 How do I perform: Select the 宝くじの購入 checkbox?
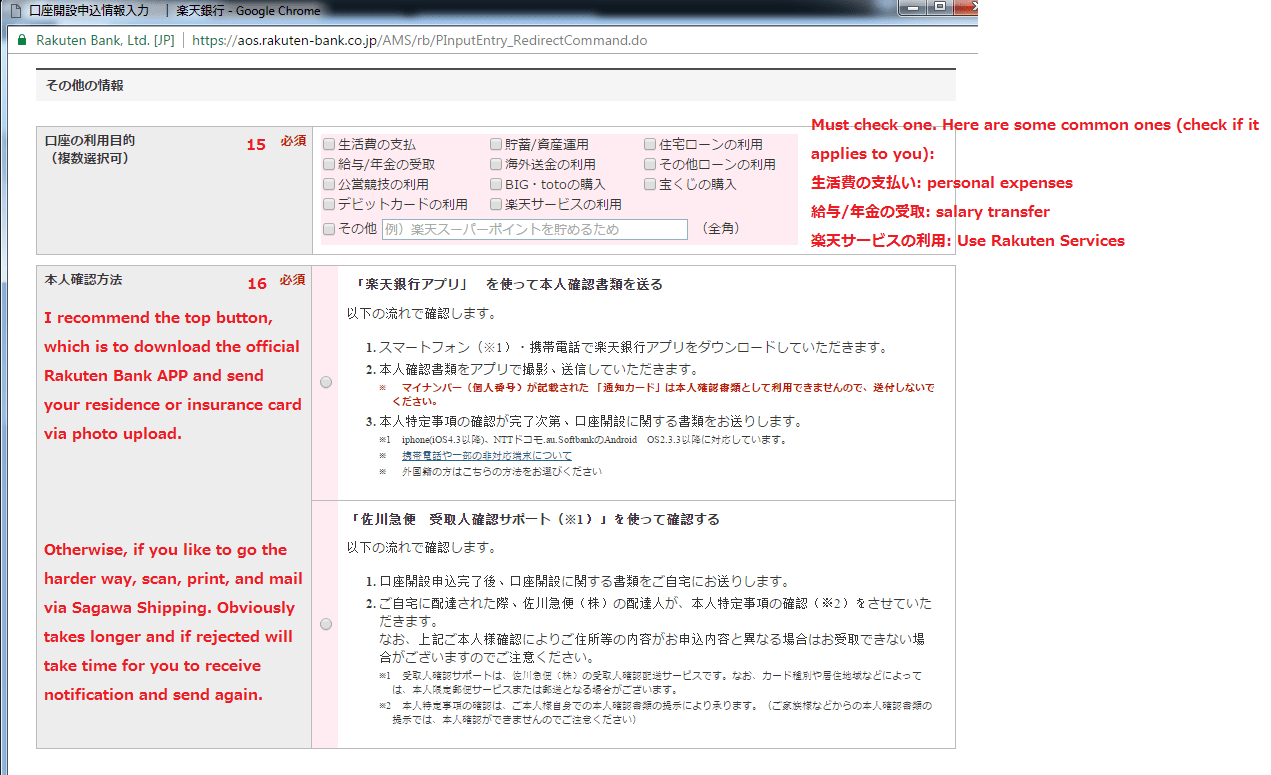pos(650,185)
